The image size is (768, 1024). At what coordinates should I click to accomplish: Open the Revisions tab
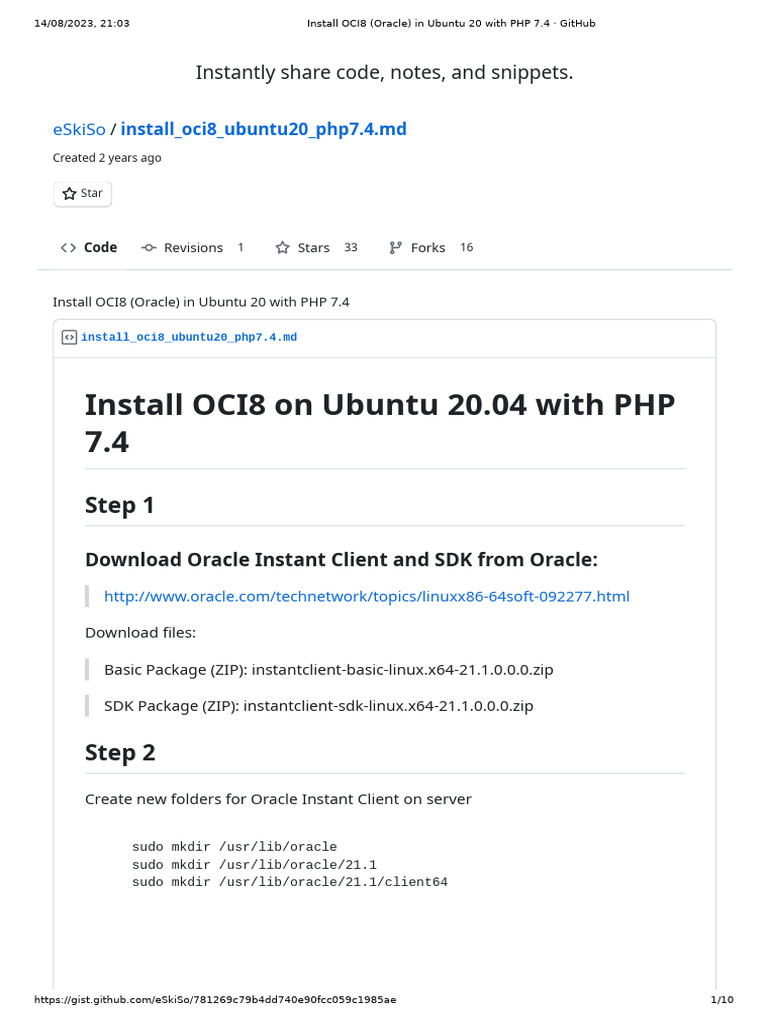[x=193, y=248]
